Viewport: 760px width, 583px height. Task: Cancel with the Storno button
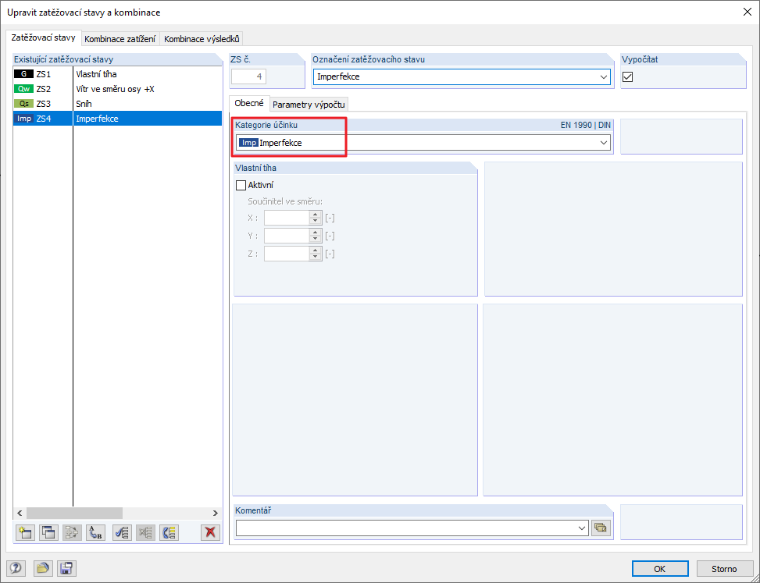(724, 568)
